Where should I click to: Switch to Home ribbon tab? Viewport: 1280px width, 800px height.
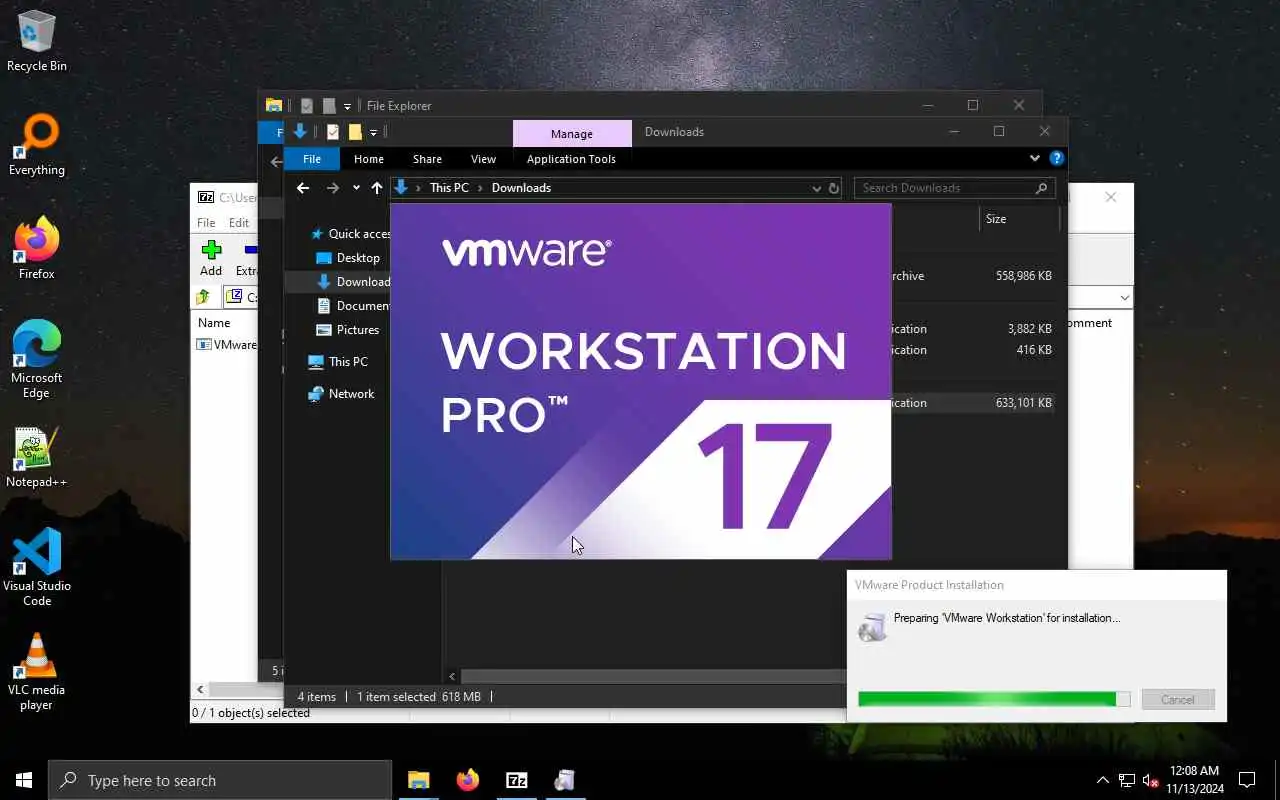369,159
